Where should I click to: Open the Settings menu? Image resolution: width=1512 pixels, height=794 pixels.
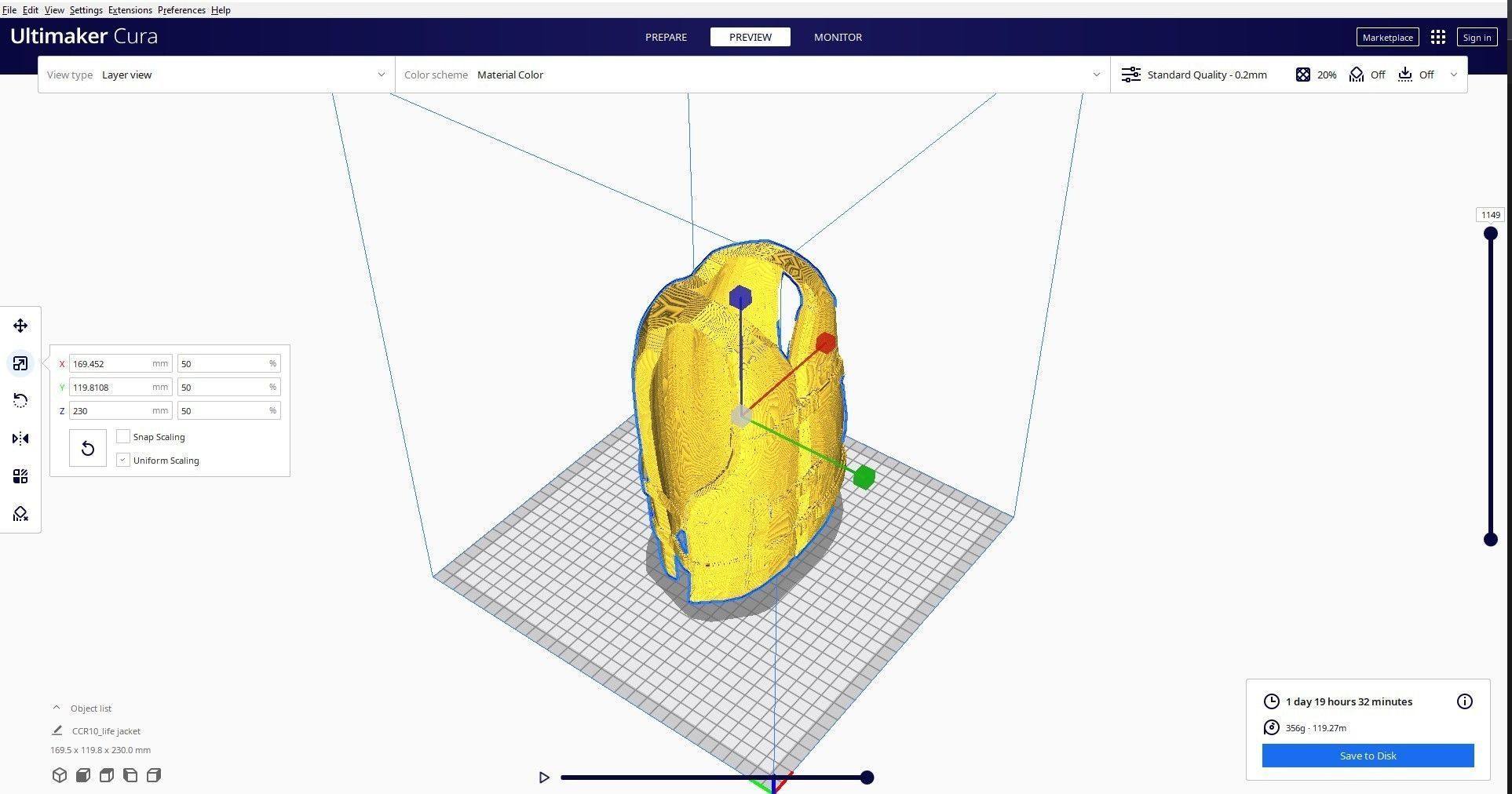pos(86,10)
